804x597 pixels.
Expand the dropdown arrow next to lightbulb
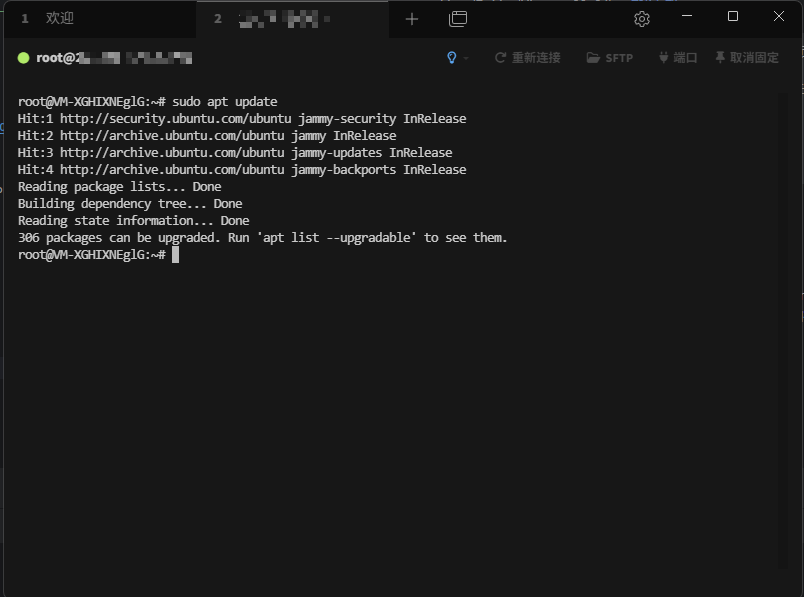pos(466,58)
